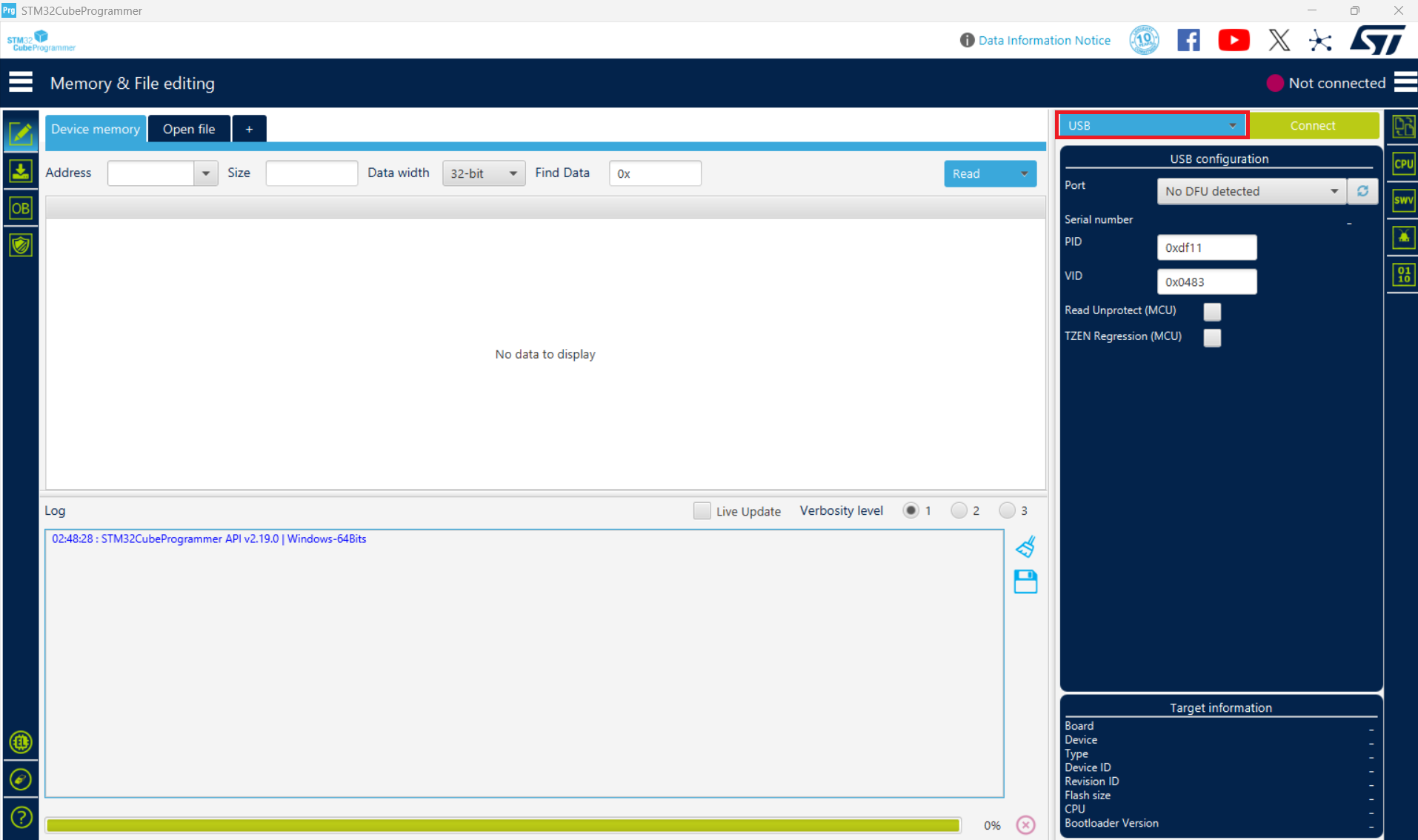Open the Option Bytes (OB) panel

21,209
